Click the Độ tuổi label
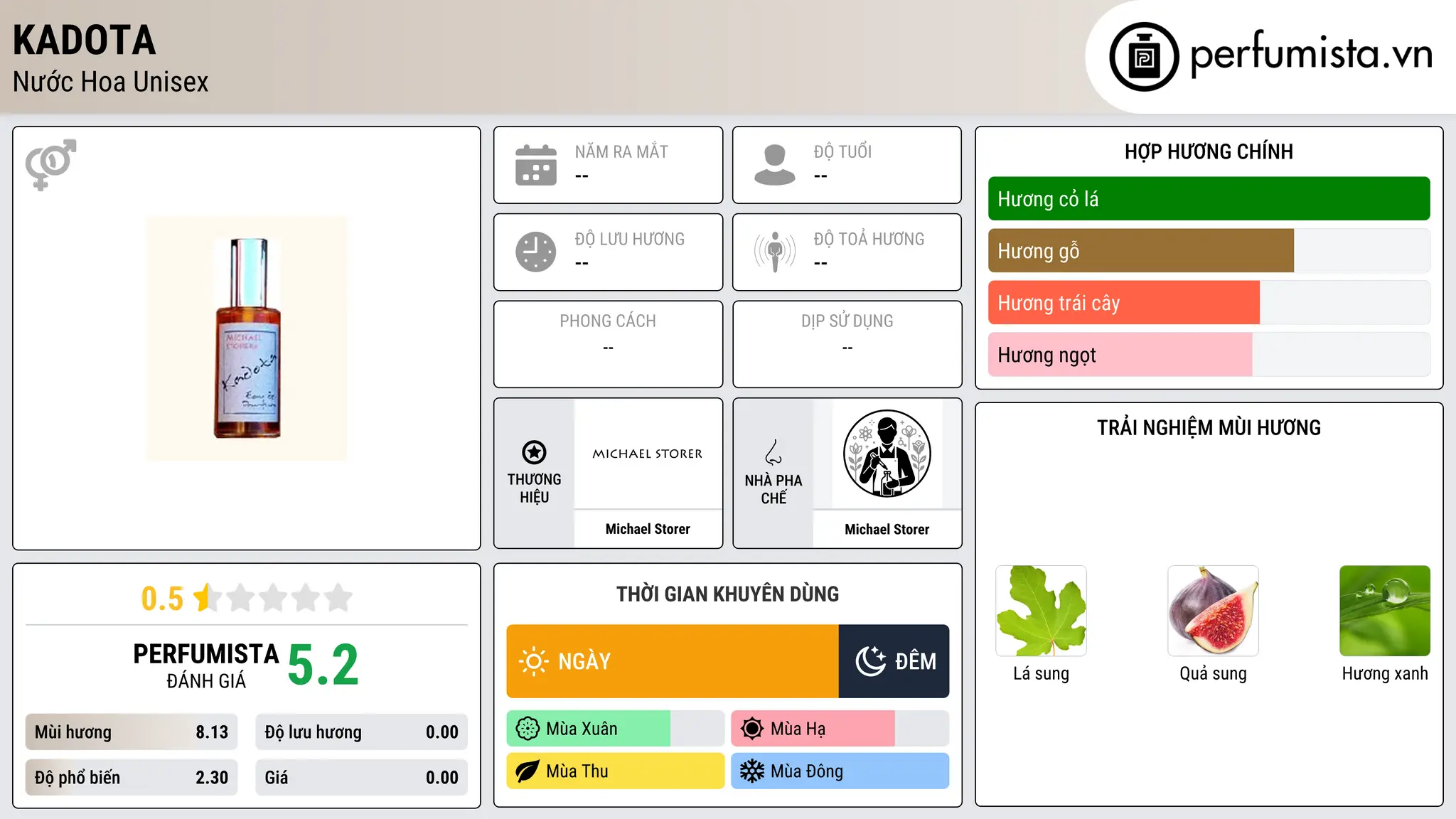Image resolution: width=1456 pixels, height=819 pixels. click(x=842, y=152)
